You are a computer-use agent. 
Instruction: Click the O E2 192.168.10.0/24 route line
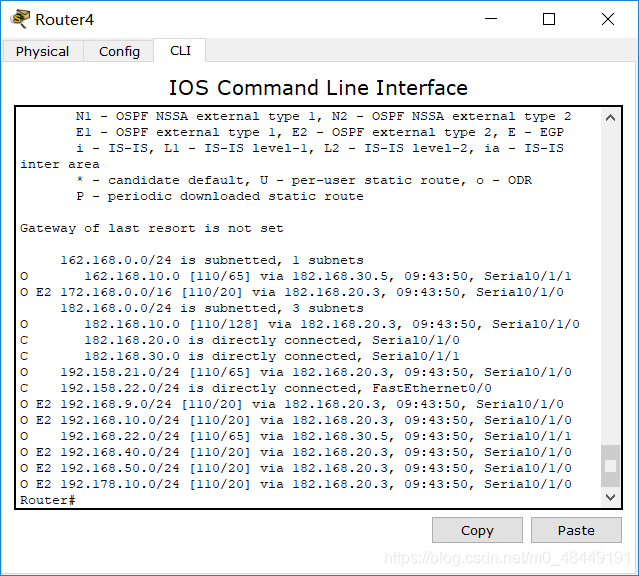296,420
